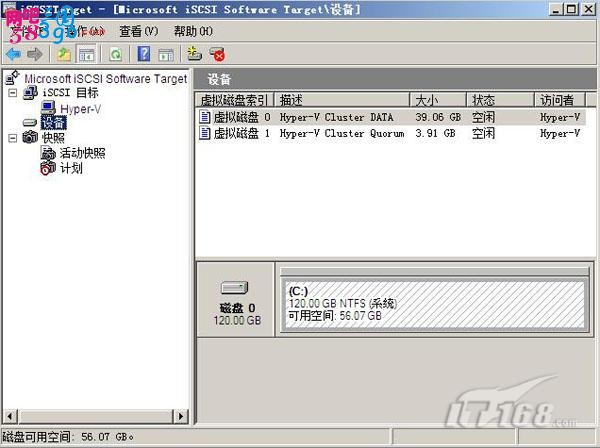The width and height of the screenshot is (600, 448).
Task: Collapse the 快照 tree node
Action: [x=13, y=138]
